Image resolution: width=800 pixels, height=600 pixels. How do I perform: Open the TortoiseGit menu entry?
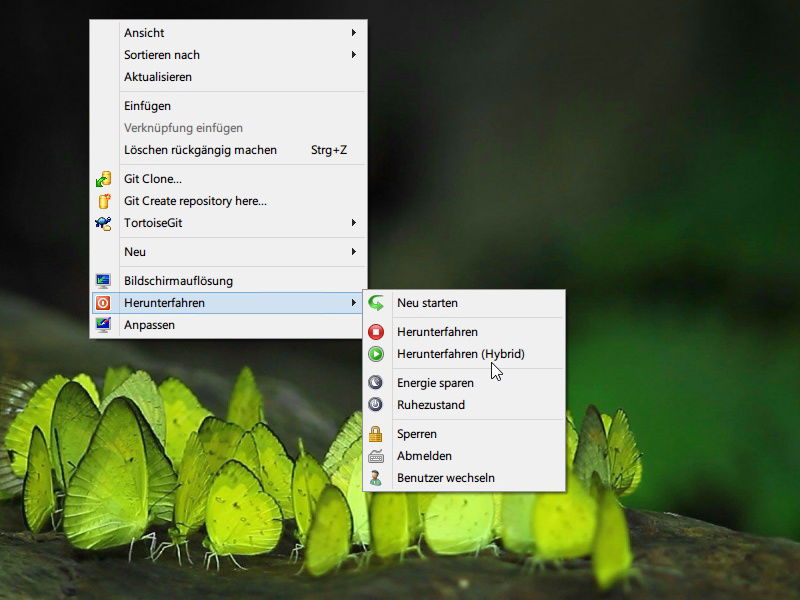[228, 223]
